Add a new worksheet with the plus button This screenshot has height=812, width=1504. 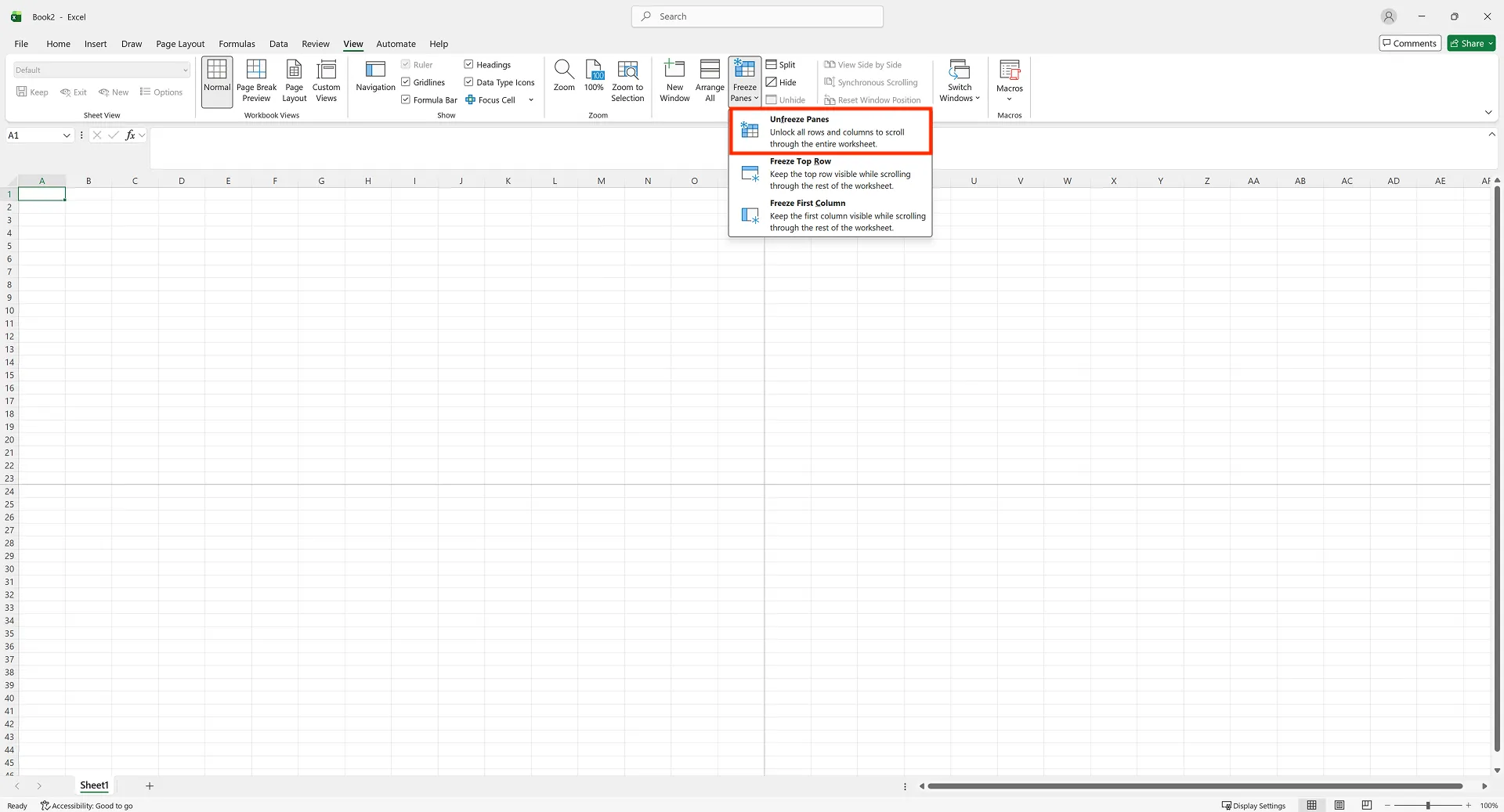click(x=149, y=785)
